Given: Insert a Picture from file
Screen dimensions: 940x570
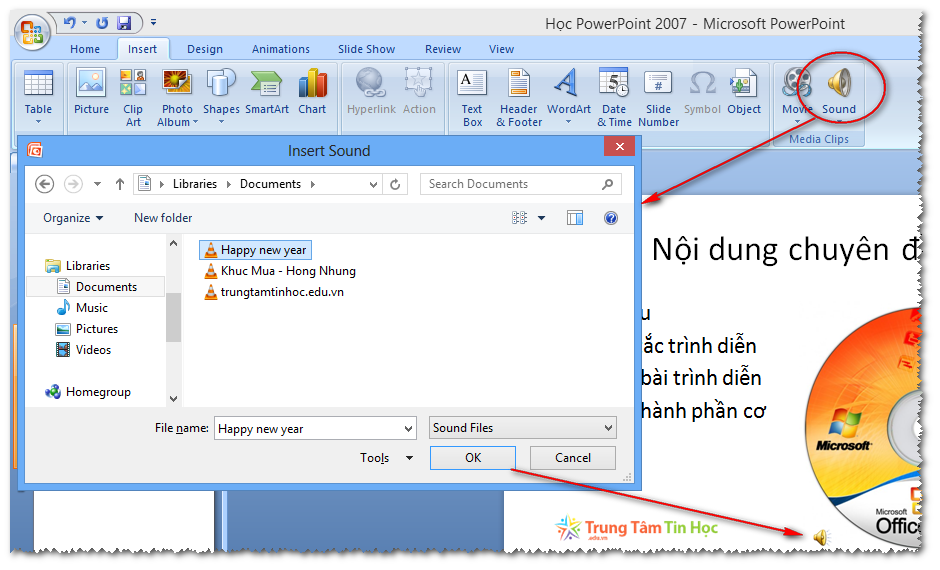Looking at the screenshot, I should coord(91,91).
